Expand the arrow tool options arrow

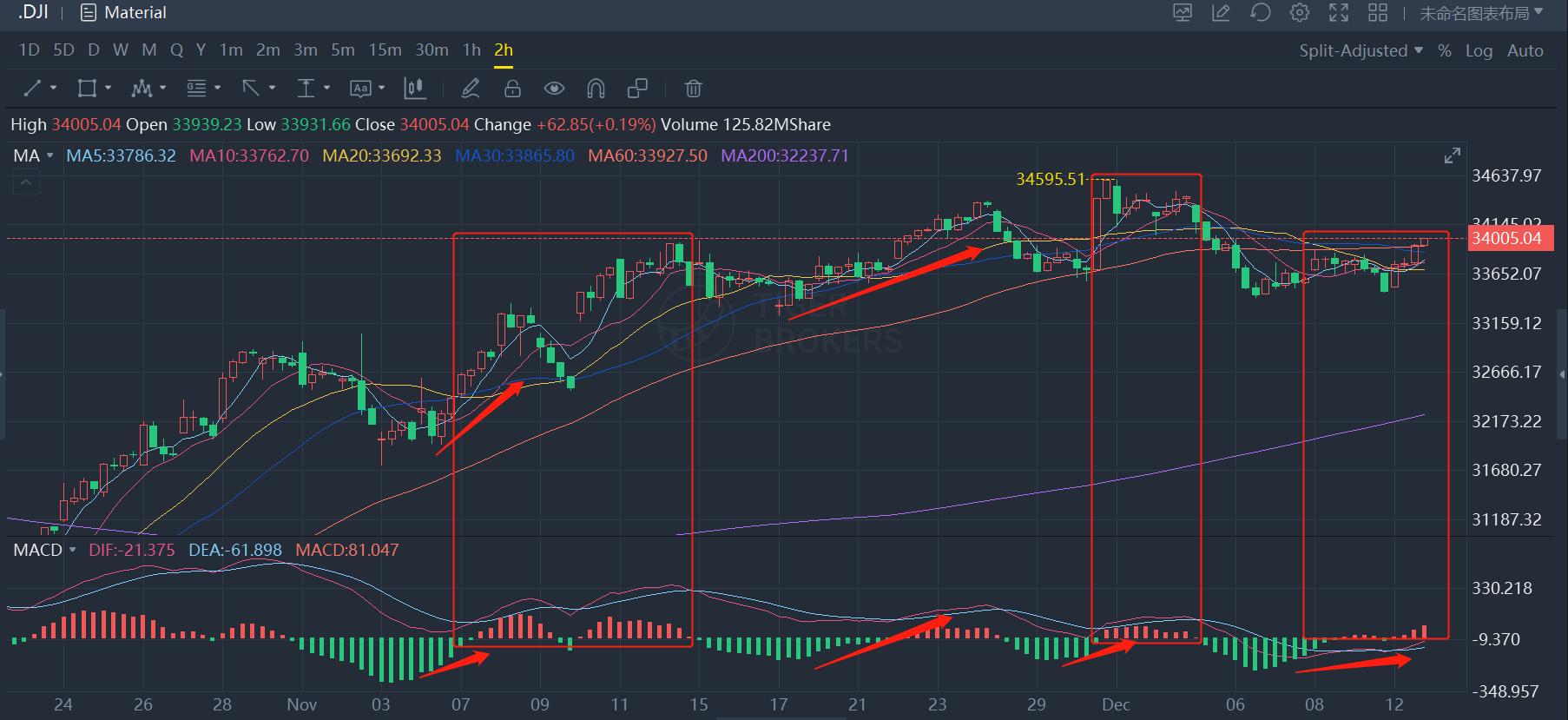pyautogui.click(x=272, y=88)
